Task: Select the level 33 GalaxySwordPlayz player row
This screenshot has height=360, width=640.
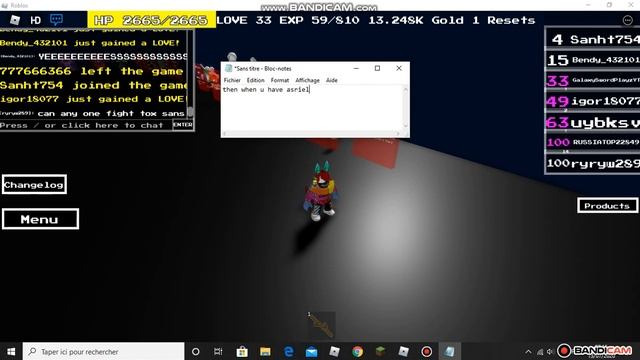Action: (593, 80)
